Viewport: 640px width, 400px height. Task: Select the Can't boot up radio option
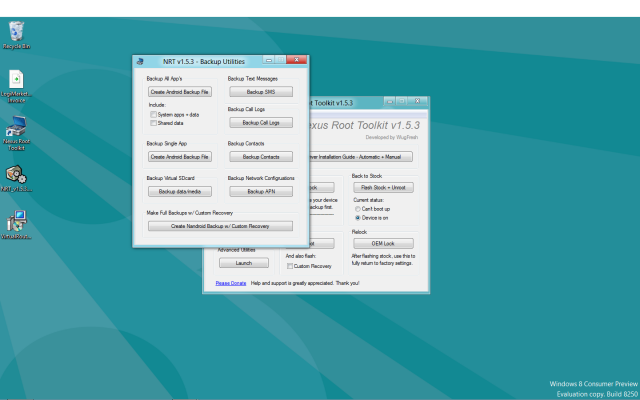coord(358,209)
